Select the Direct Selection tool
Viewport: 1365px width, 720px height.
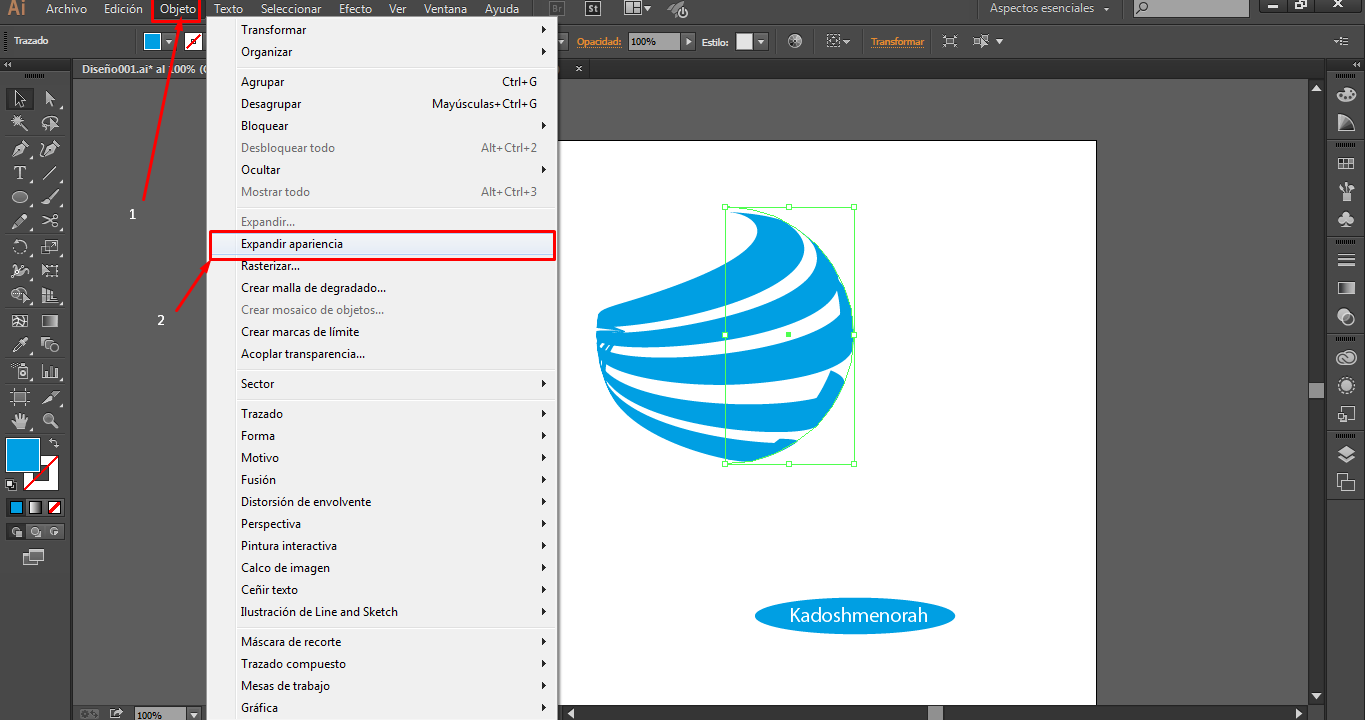click(50, 98)
